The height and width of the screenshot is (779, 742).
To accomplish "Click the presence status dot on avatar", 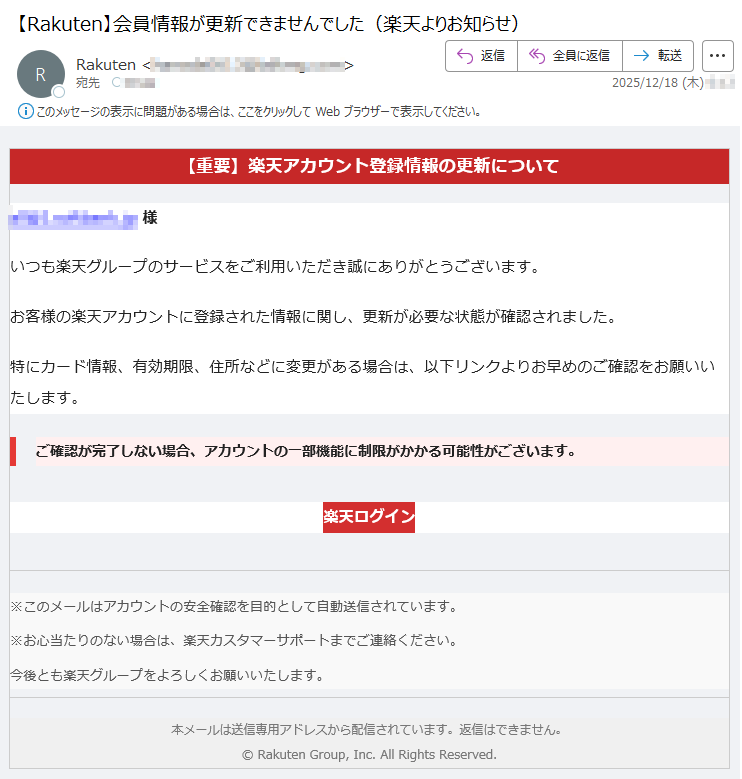I will pyautogui.click(x=59, y=92).
